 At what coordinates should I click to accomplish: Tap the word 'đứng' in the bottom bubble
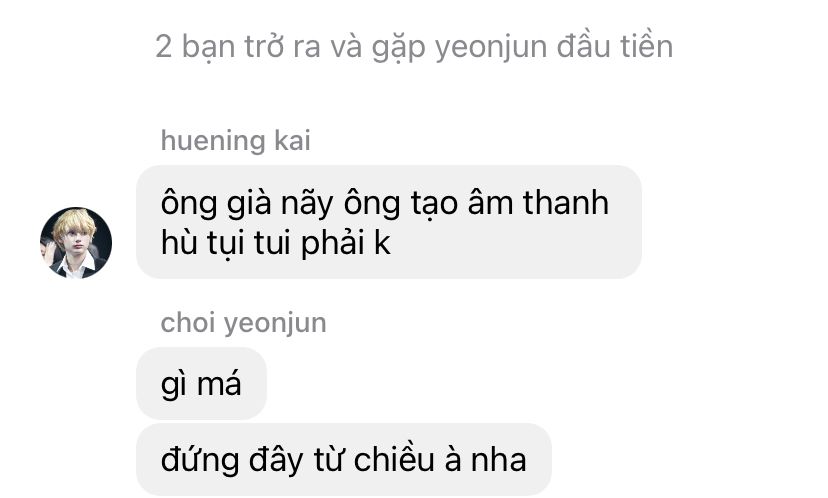tap(200, 461)
